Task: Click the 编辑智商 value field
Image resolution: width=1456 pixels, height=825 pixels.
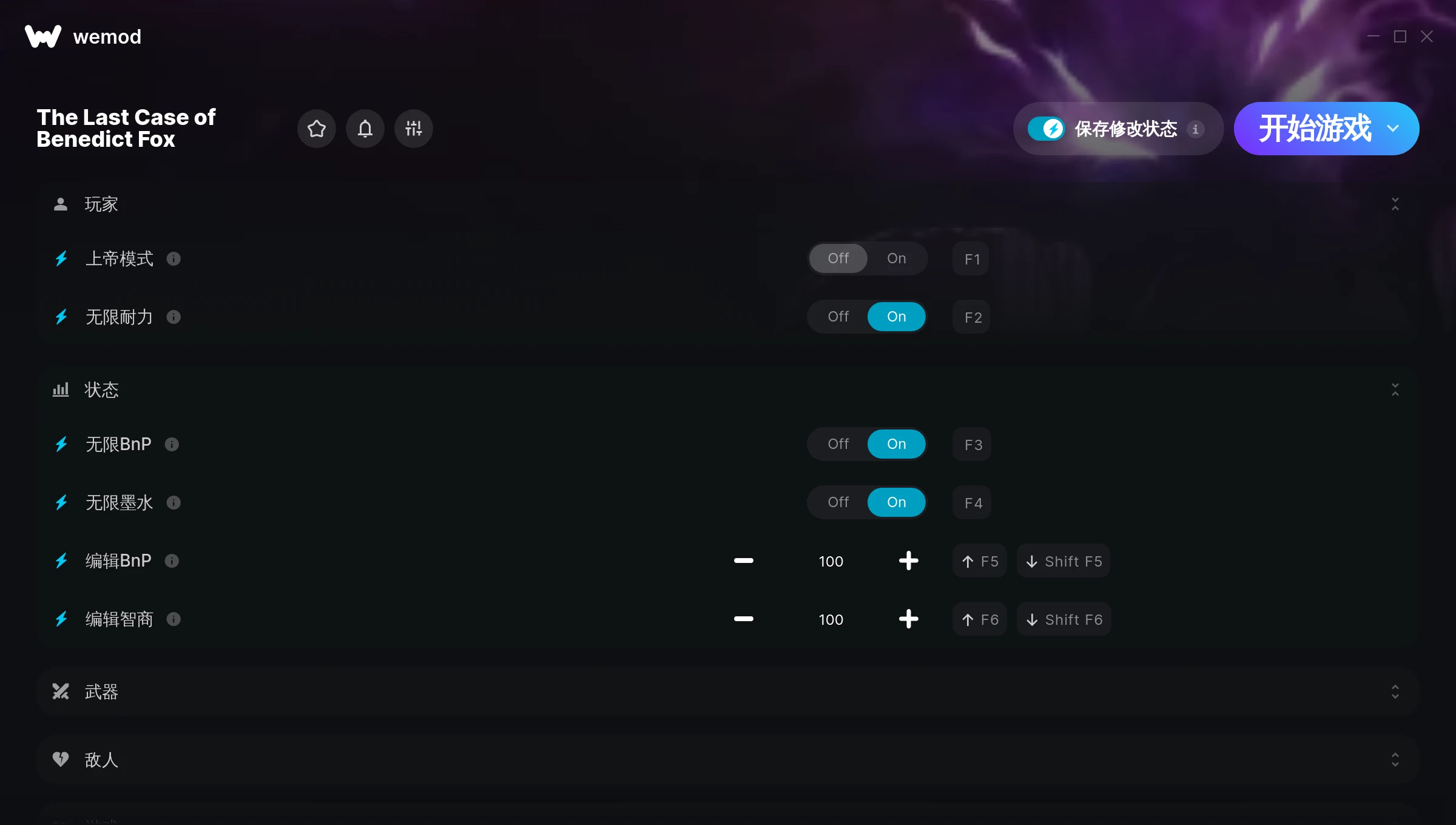Action: coord(831,620)
